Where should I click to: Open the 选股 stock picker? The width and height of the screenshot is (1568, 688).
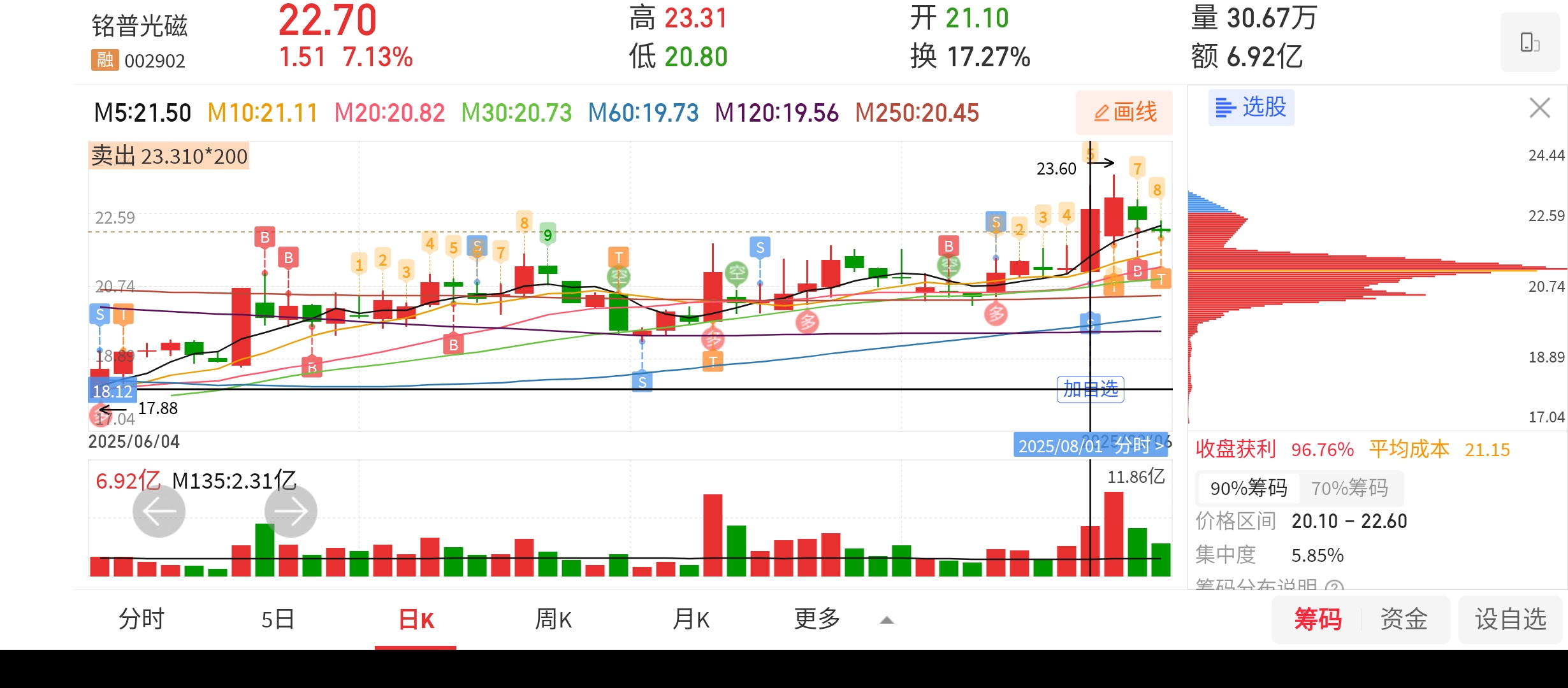pos(1251,107)
